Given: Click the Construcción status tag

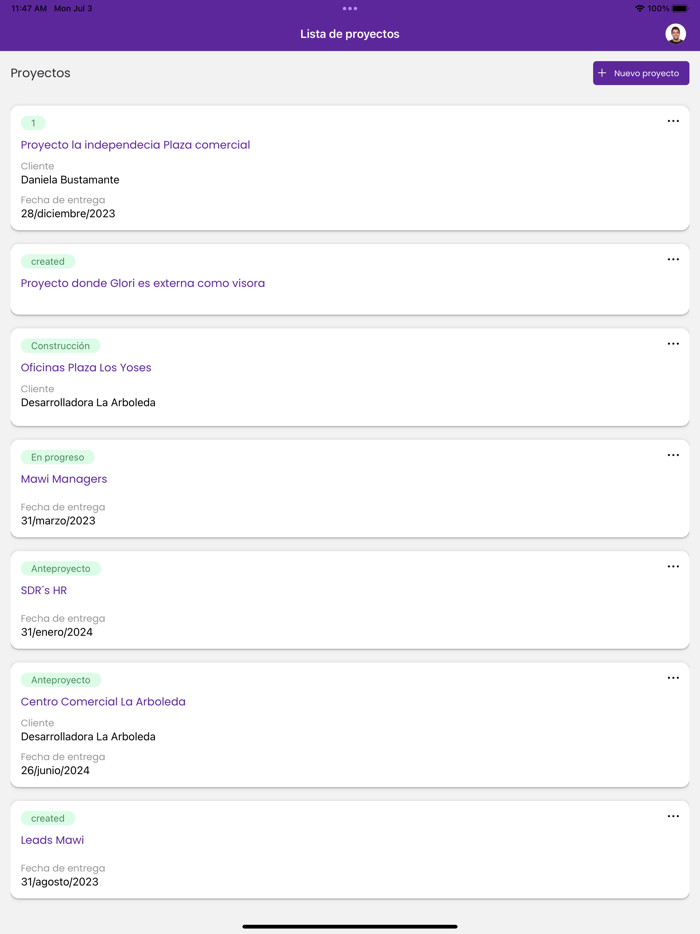Looking at the screenshot, I should 60,346.
